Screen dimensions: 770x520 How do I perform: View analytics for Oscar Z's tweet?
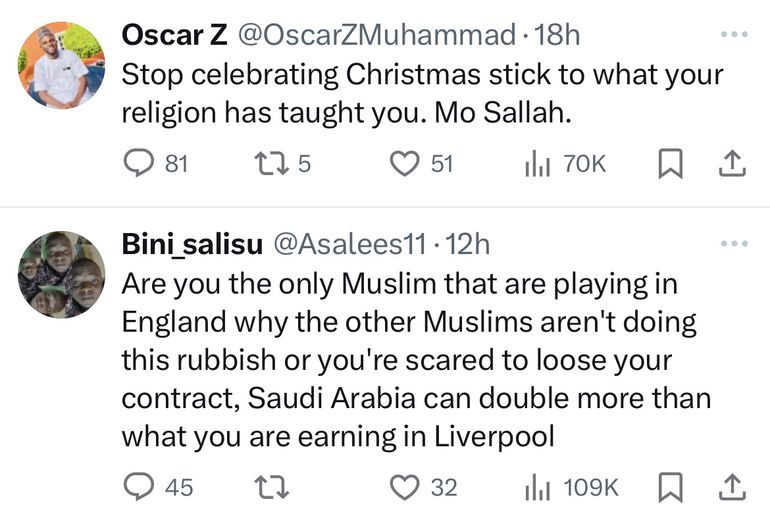click(535, 163)
